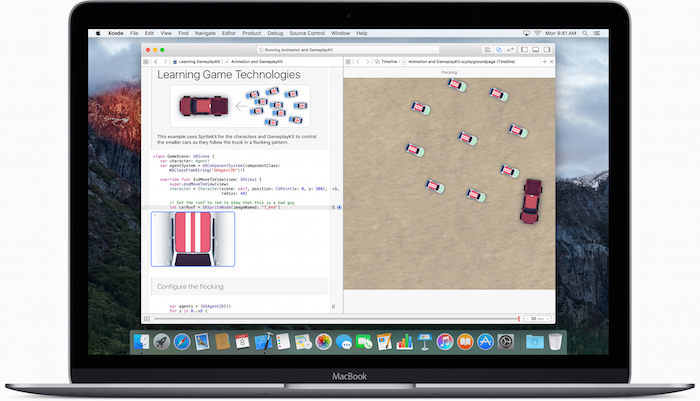The width and height of the screenshot is (700, 401).
Task: Select Learning GameplayKit in the jump bar
Action: [196, 62]
